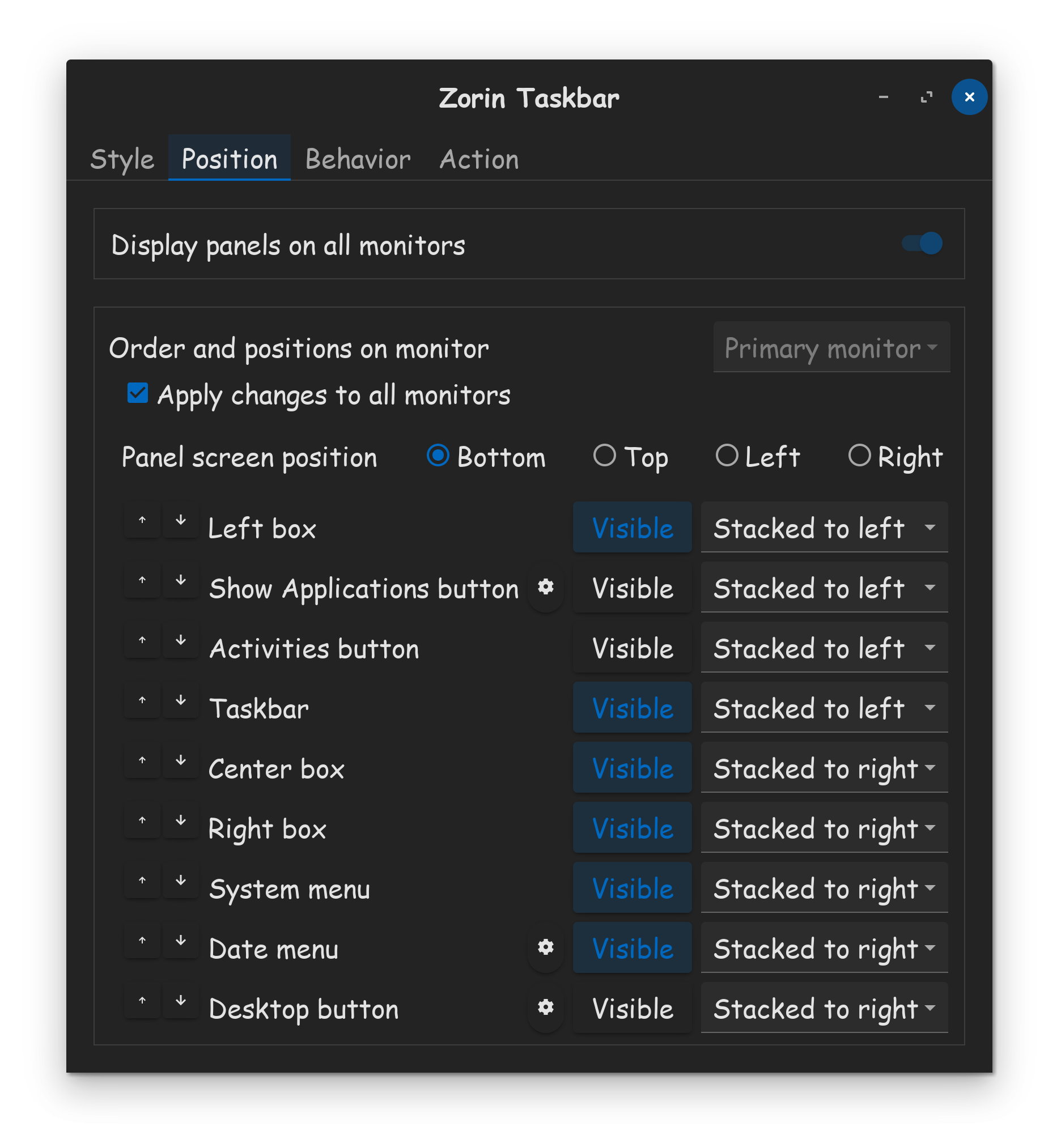This screenshot has width=1061, height=1148.
Task: Maximize the Zorin Taskbar window
Action: point(927,97)
